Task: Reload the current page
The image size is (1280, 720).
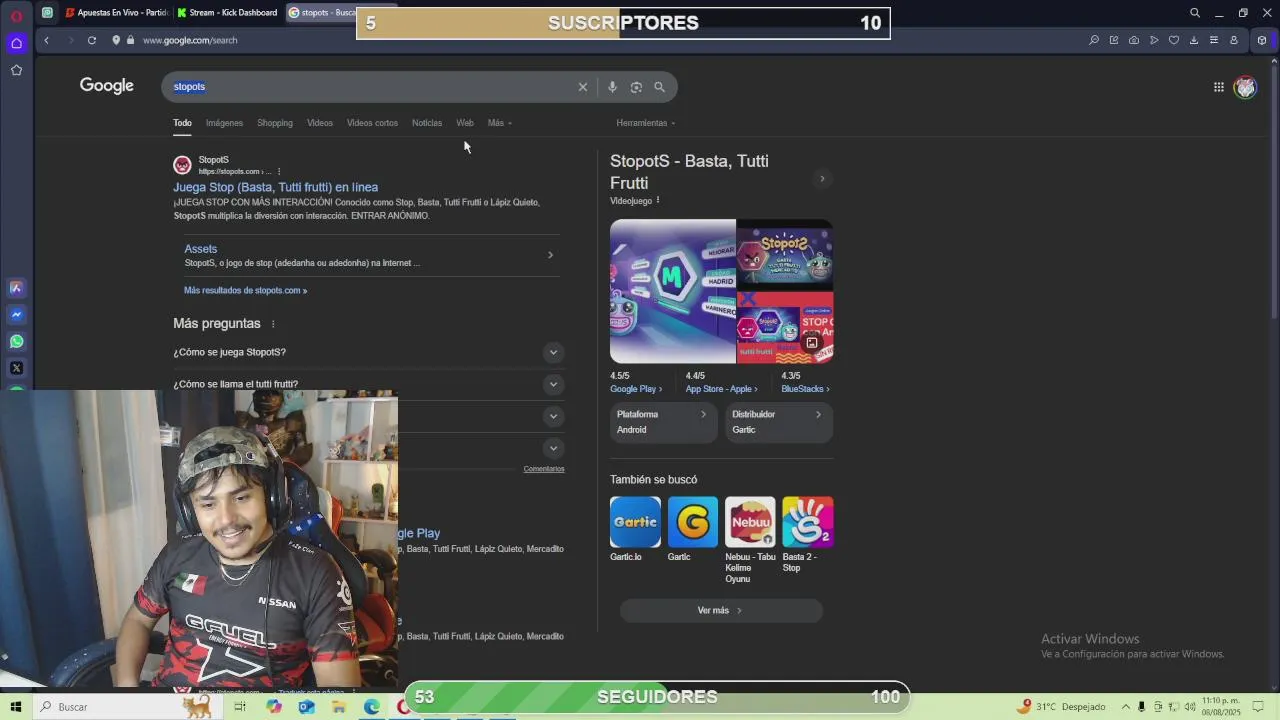Action: point(92,40)
